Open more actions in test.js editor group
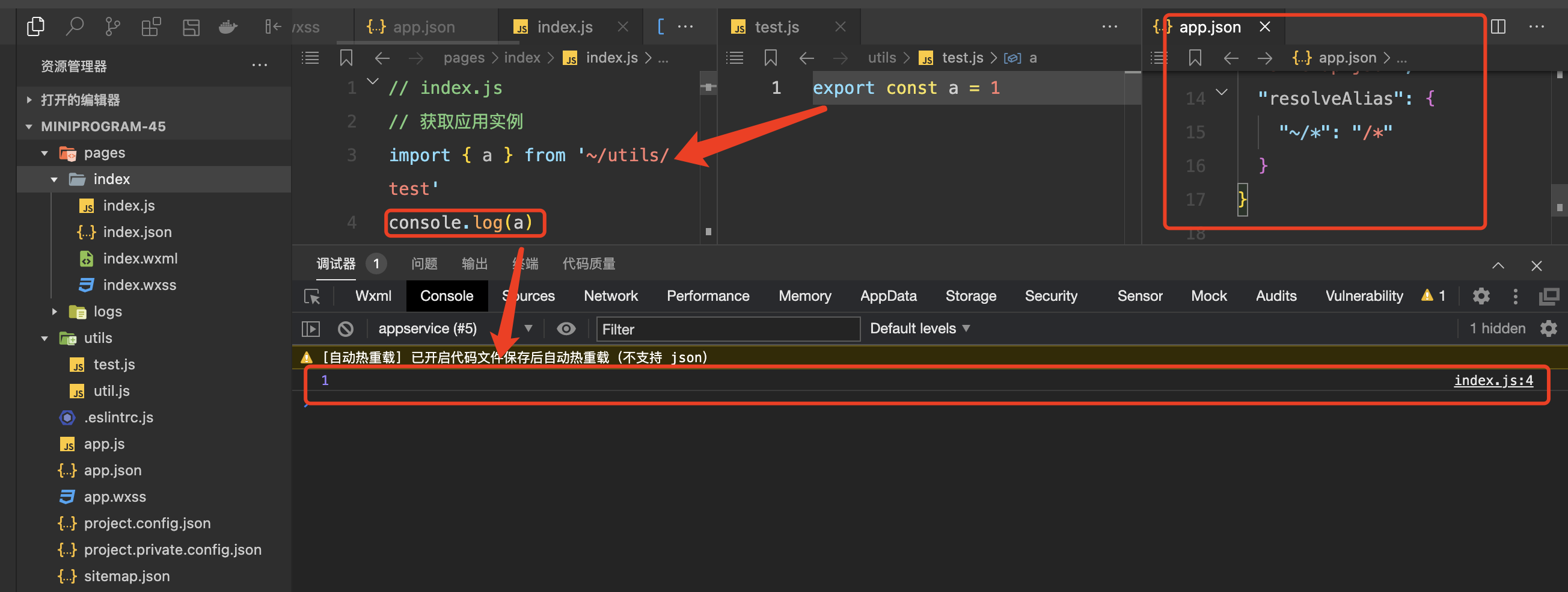 (x=1110, y=26)
